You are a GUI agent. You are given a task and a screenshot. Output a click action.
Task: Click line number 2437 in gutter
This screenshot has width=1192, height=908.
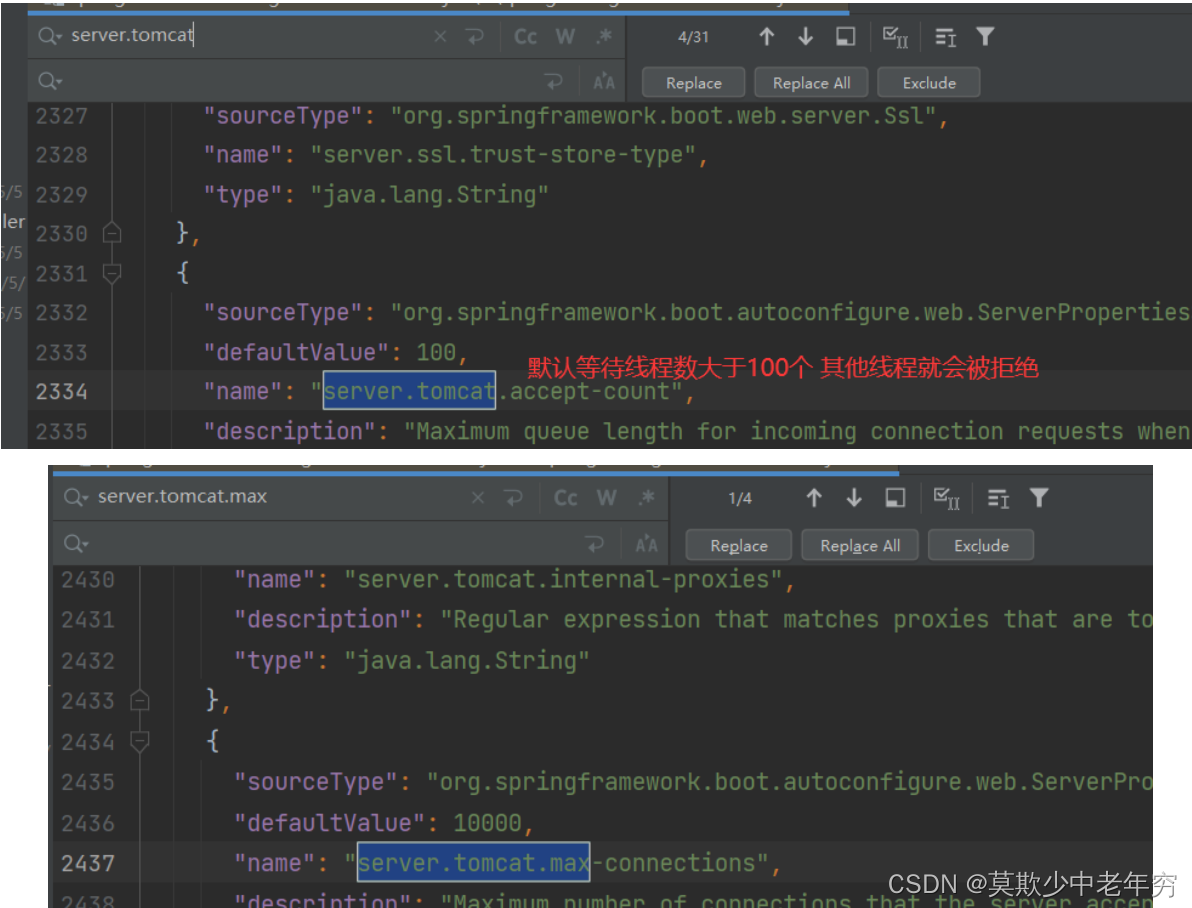(x=88, y=863)
